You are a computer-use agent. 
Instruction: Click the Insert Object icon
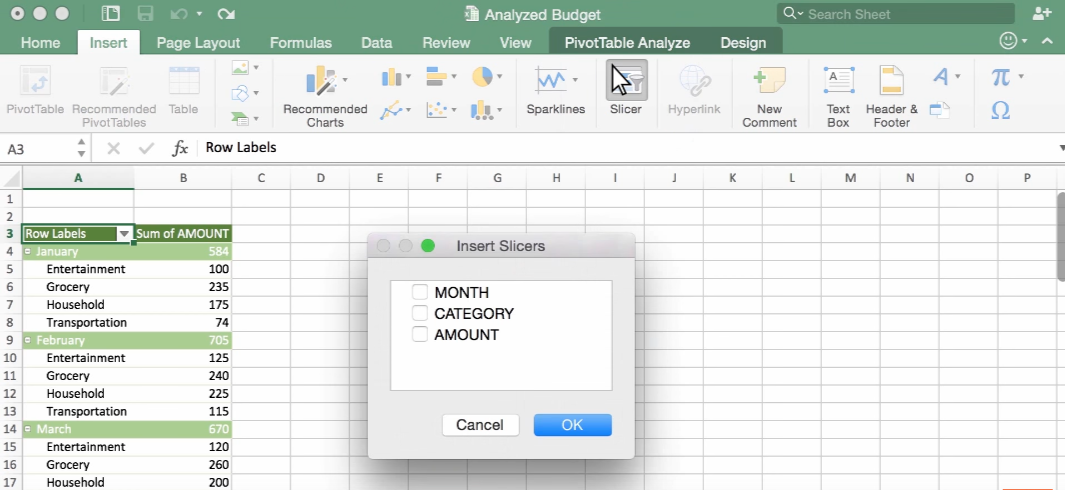tap(939, 109)
